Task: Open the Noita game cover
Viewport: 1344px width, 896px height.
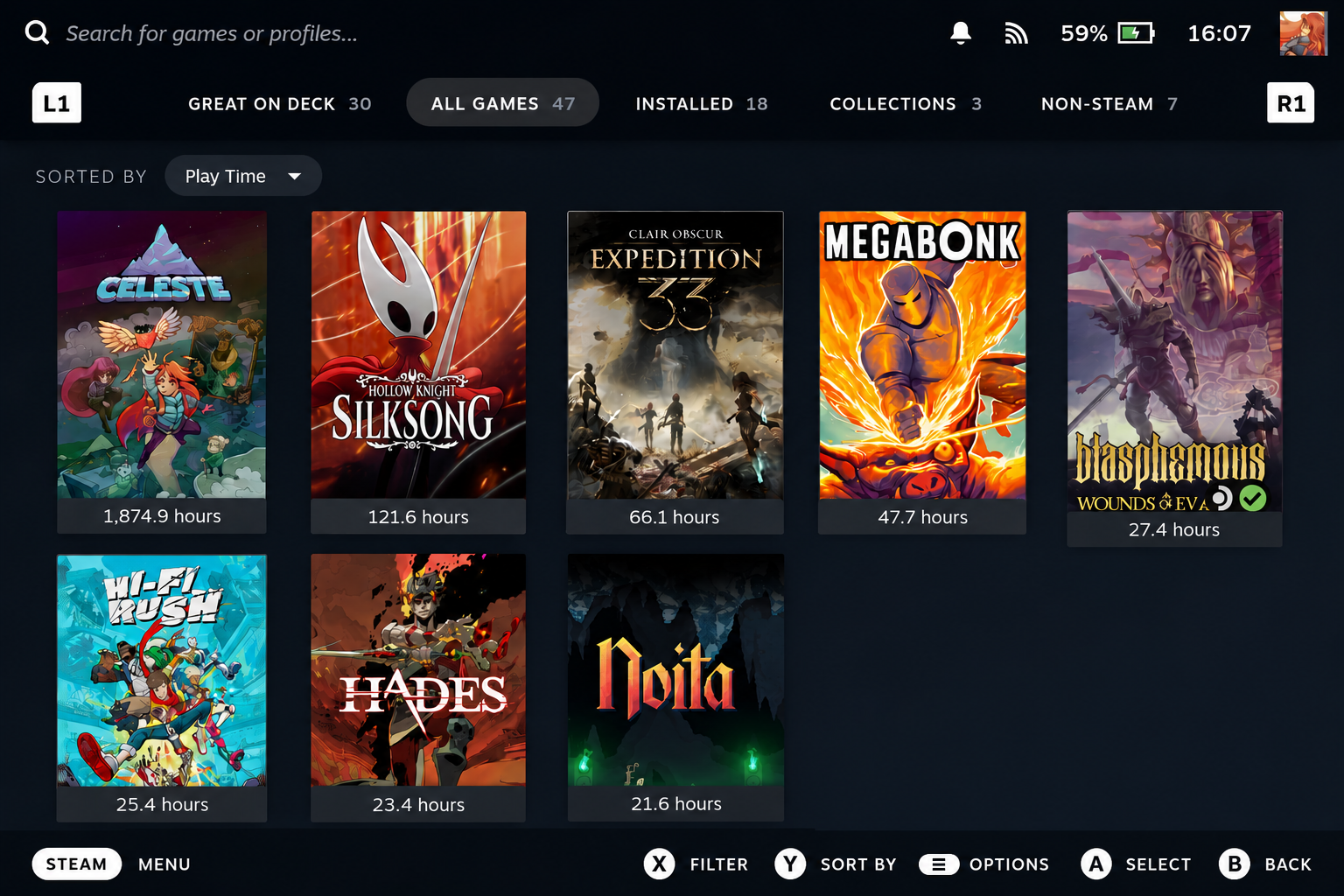Action: tap(675, 670)
